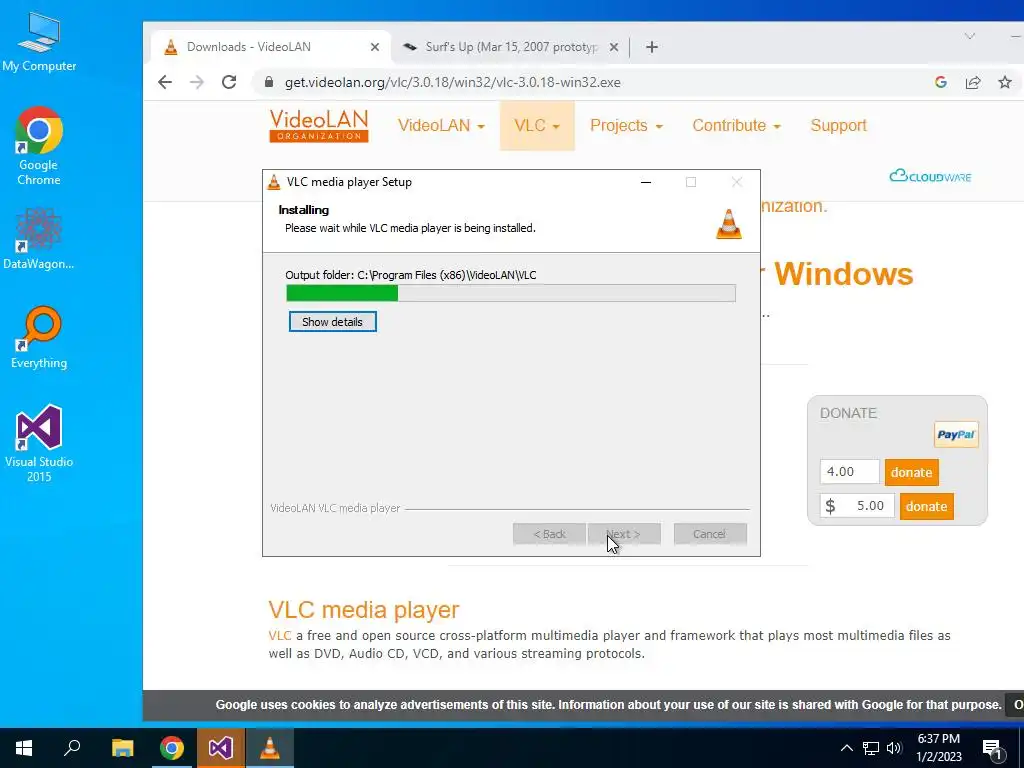Click Show details in VLC setup
The image size is (1024, 768).
(x=332, y=321)
